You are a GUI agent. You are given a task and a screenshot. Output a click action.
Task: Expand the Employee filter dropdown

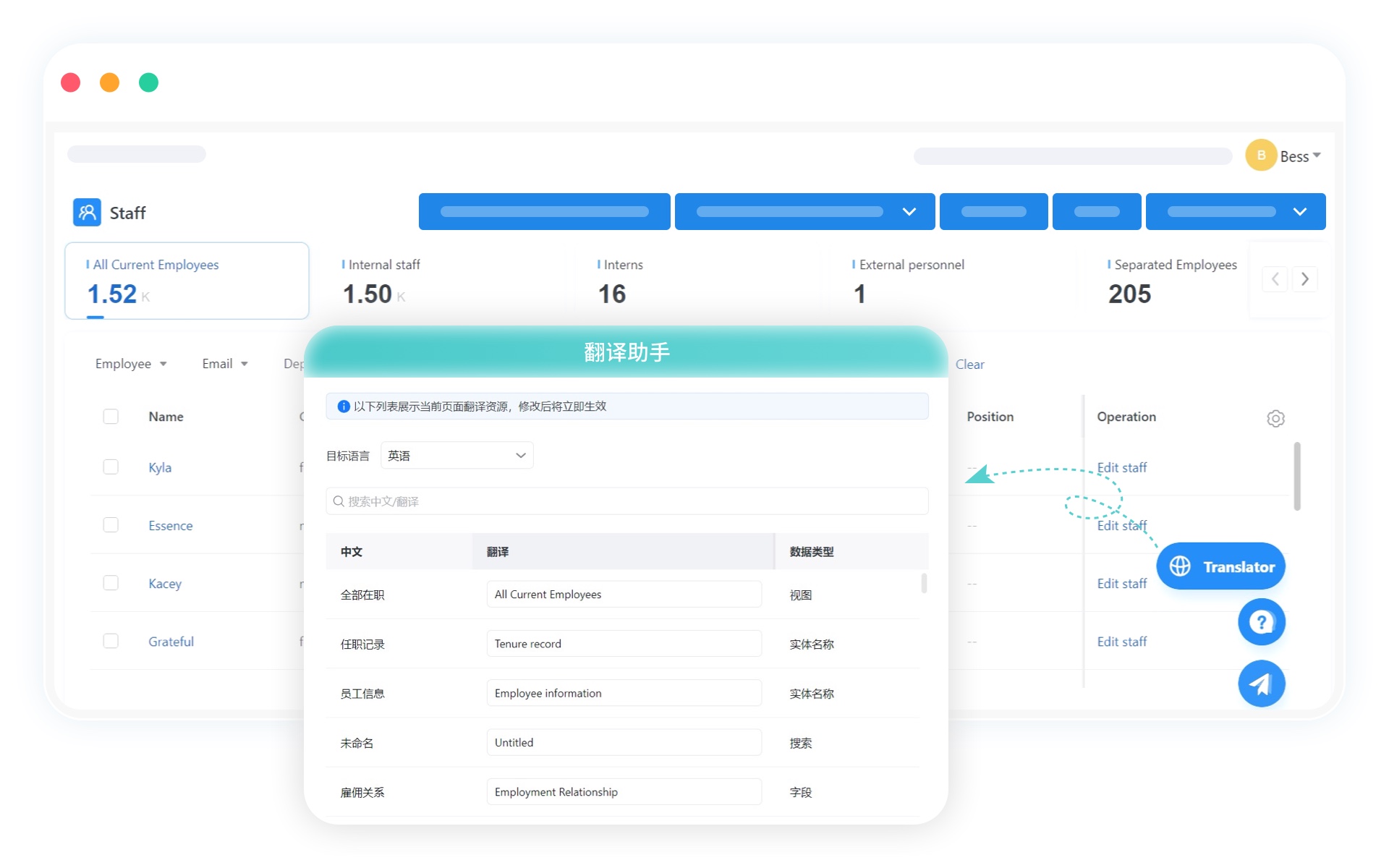click(x=131, y=364)
